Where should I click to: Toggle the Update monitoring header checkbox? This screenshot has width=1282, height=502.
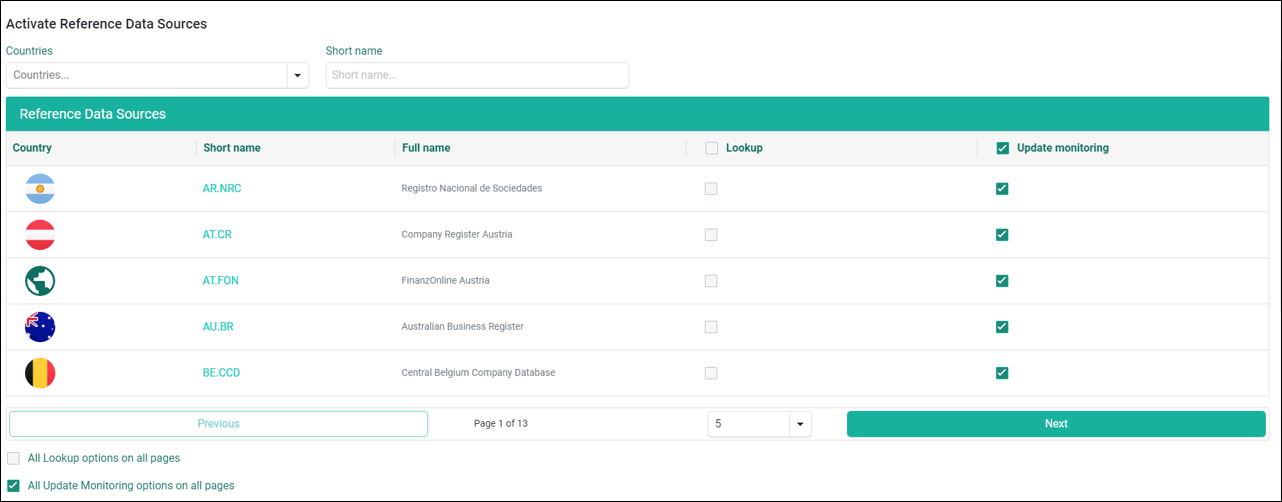[1003, 148]
